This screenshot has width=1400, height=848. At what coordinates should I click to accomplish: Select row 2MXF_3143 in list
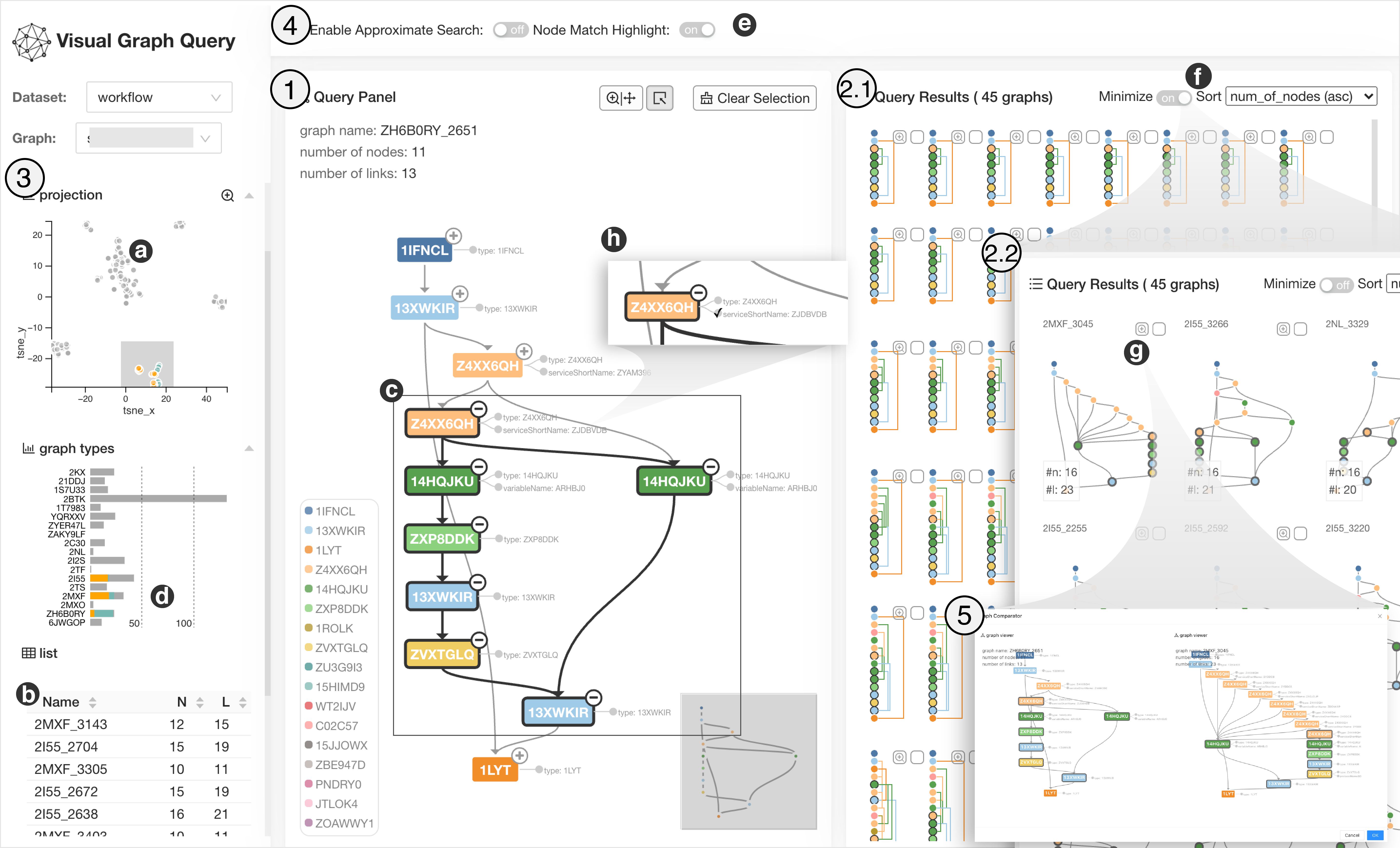click(x=139, y=724)
